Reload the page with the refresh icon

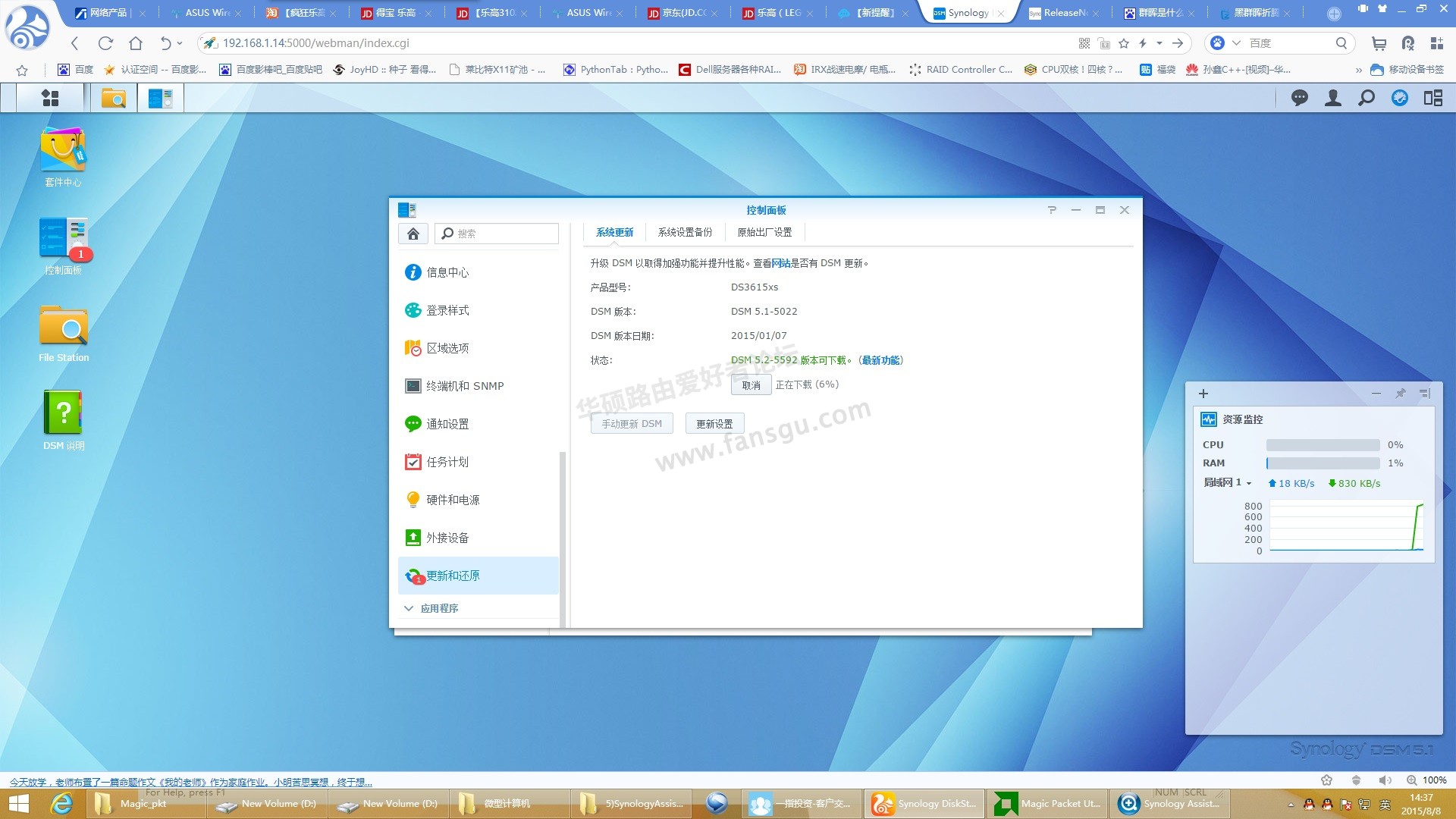point(105,43)
